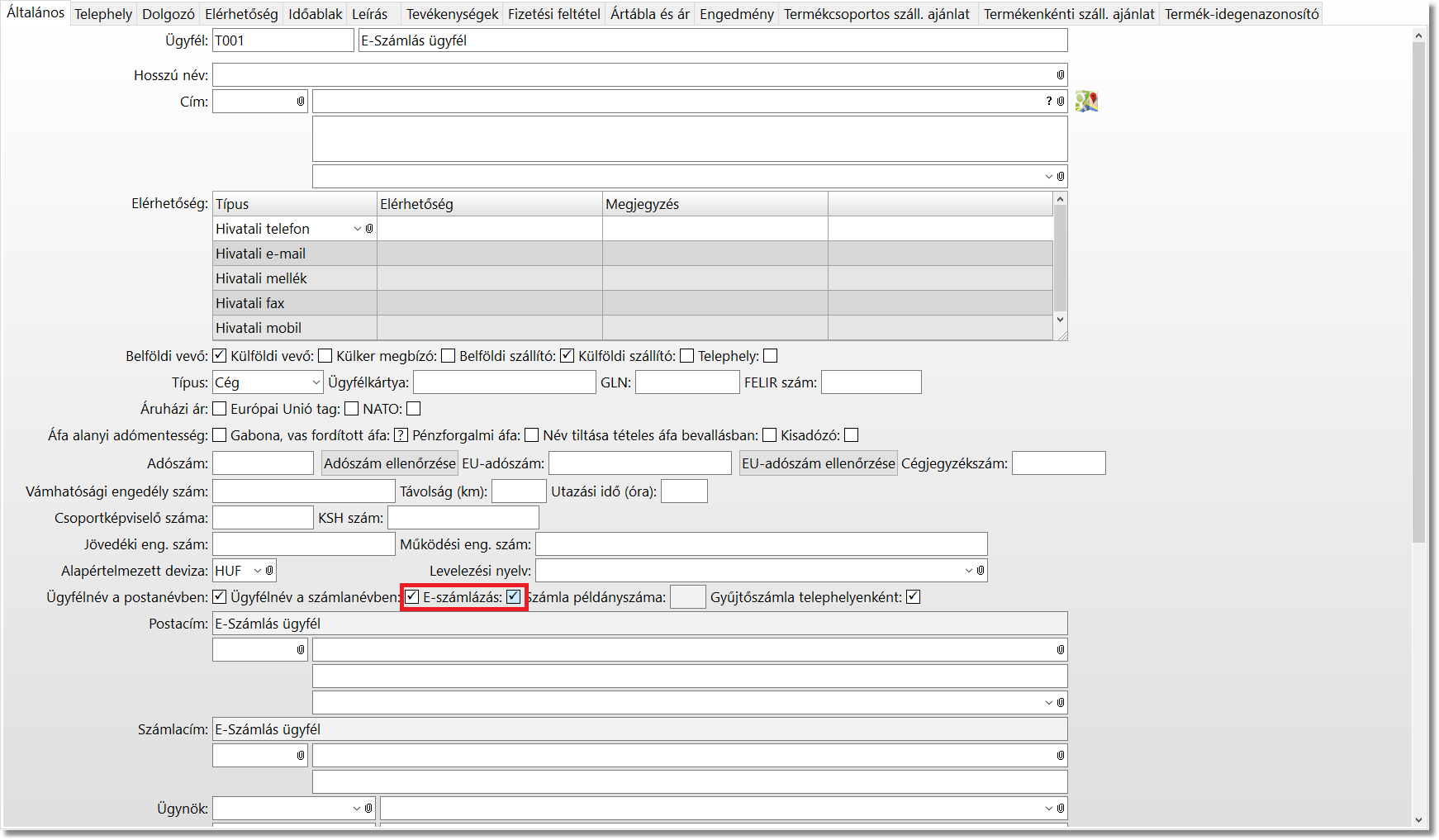Click the paperclip in the short Postacím code field
The image size is (1439, 840).
[x=301, y=650]
